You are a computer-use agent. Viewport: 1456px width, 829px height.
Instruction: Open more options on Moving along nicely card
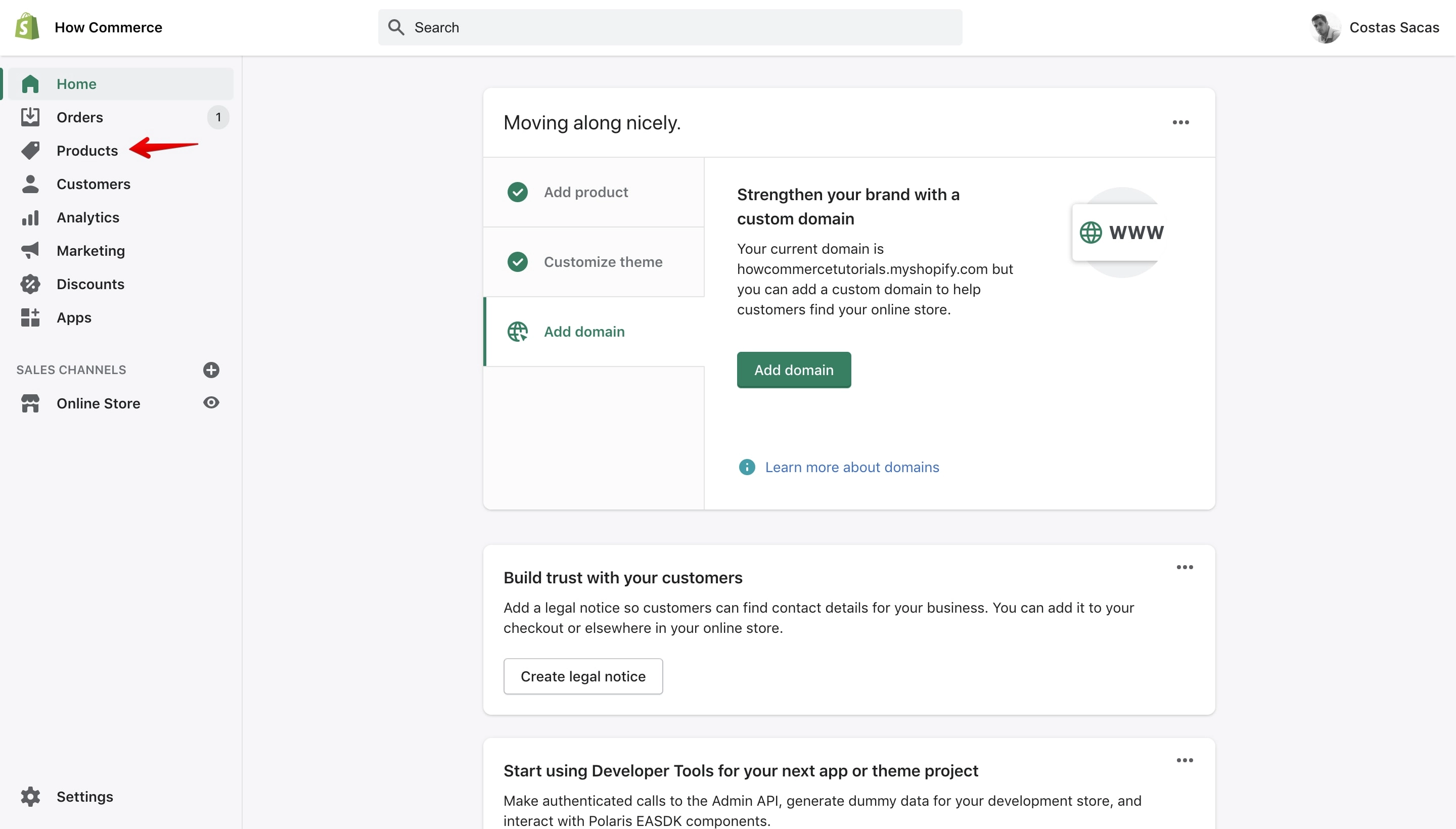[x=1180, y=122]
